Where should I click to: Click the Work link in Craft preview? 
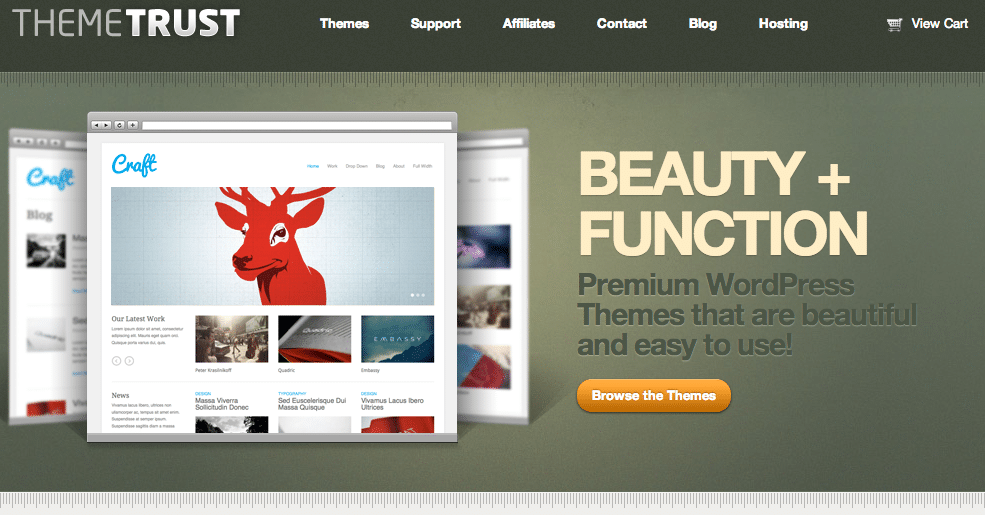332,166
